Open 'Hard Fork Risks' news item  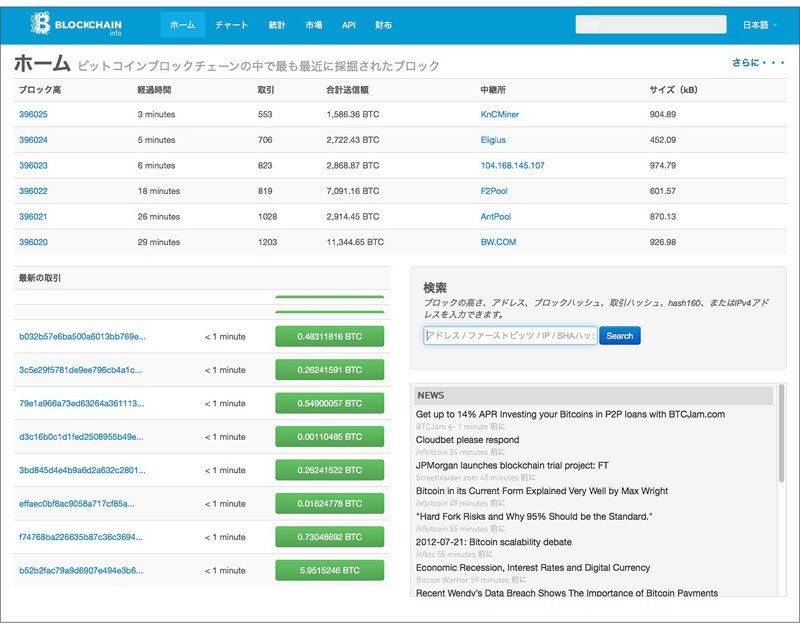[x=534, y=517]
